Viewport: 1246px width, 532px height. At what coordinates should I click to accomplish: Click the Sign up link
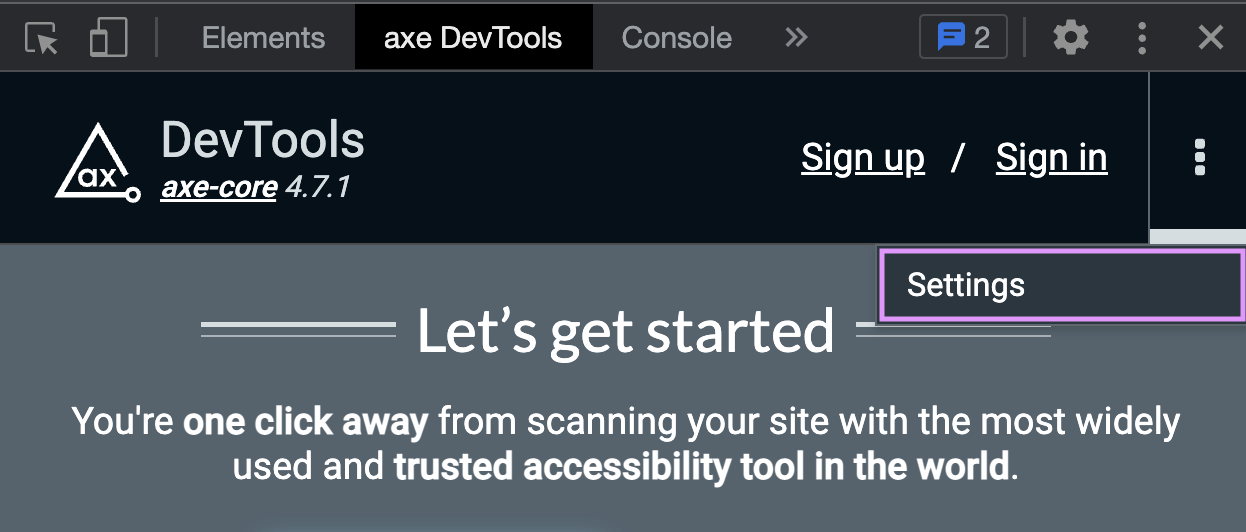(862, 158)
